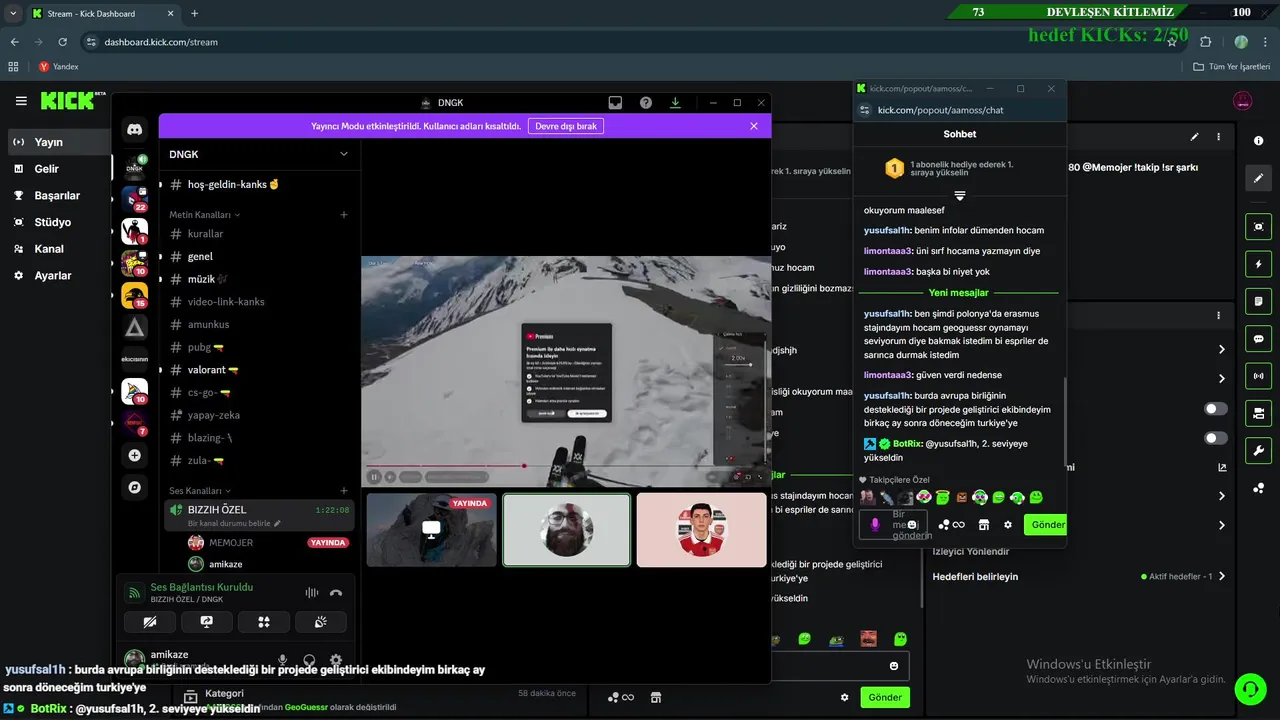Click wrench tools icon in Kick right toolbar
This screenshot has height=720, width=1280.
1259,450
